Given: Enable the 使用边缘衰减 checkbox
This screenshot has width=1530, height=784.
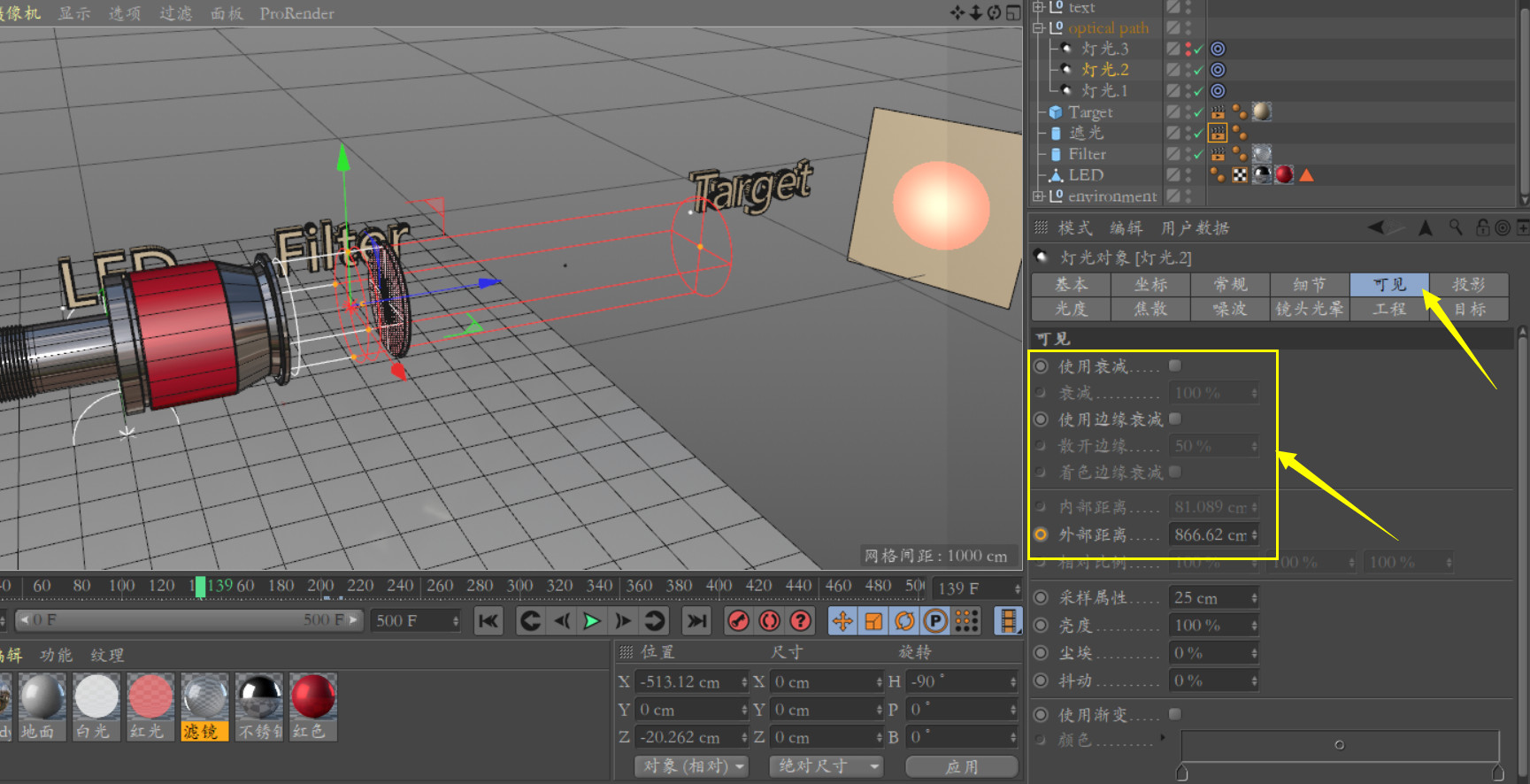Looking at the screenshot, I should 1175,419.
